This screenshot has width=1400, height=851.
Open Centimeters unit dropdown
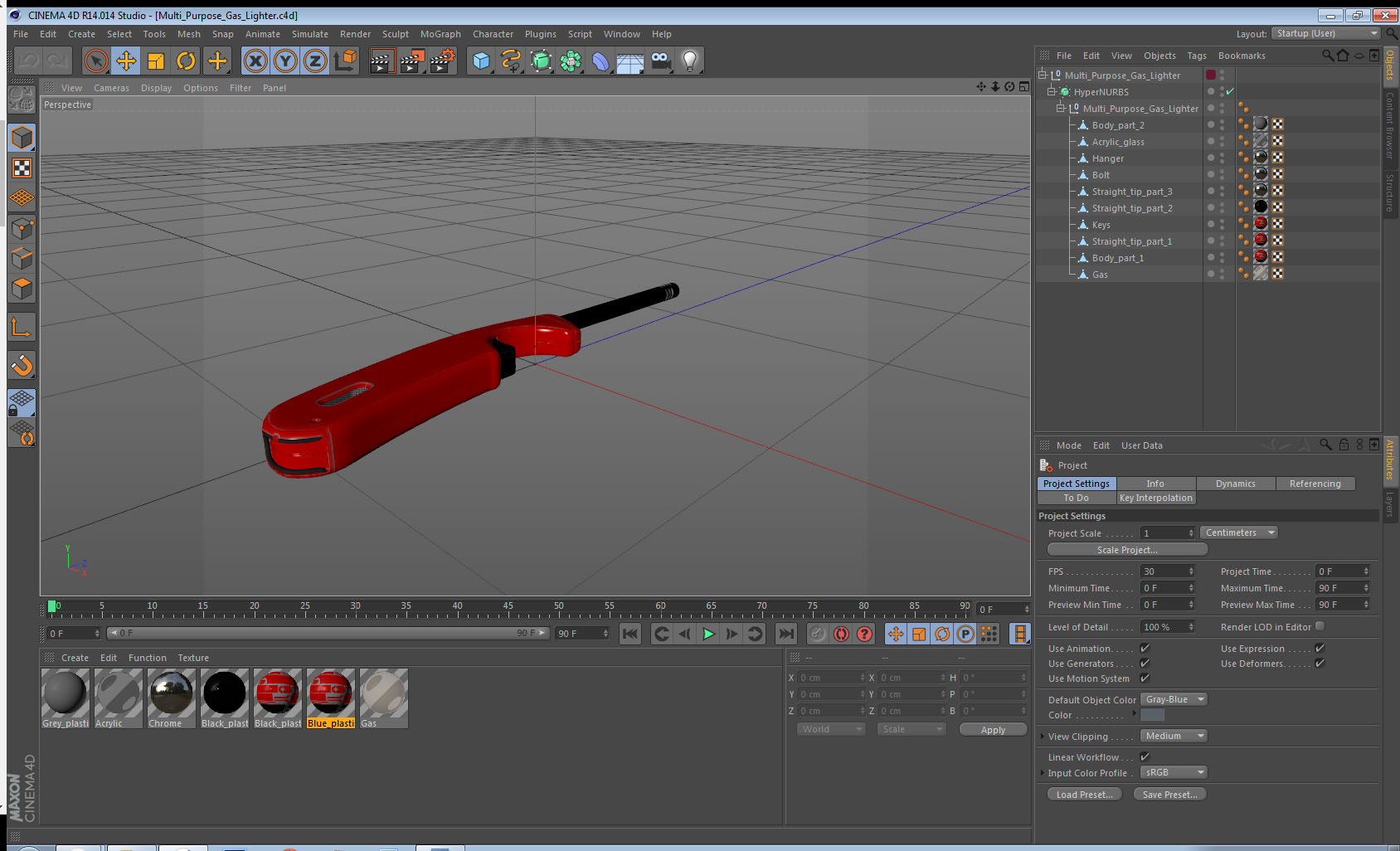(x=1239, y=532)
